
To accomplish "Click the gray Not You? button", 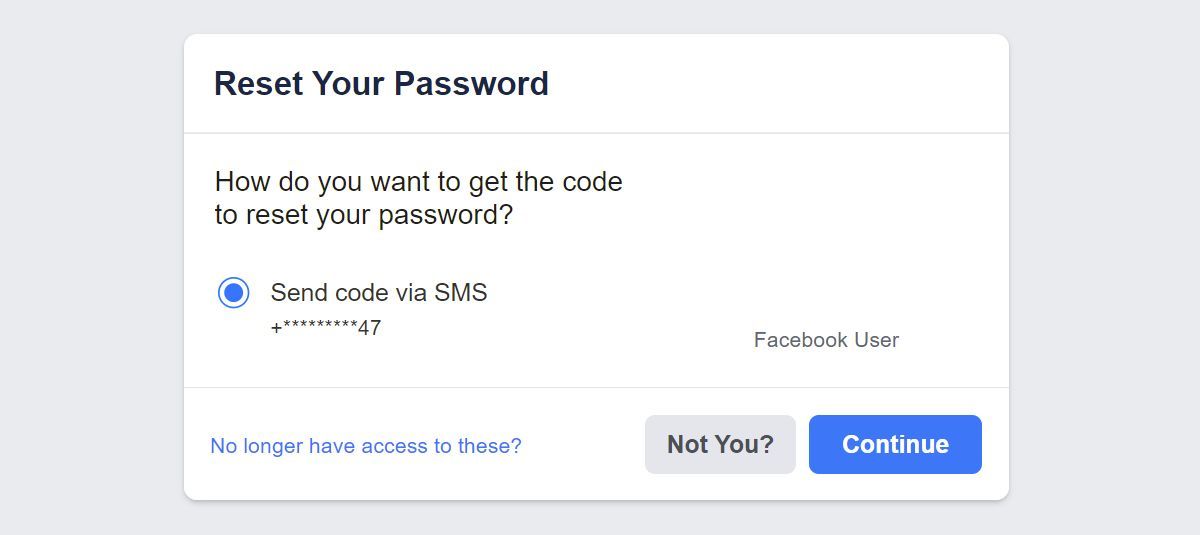I will 720,445.
